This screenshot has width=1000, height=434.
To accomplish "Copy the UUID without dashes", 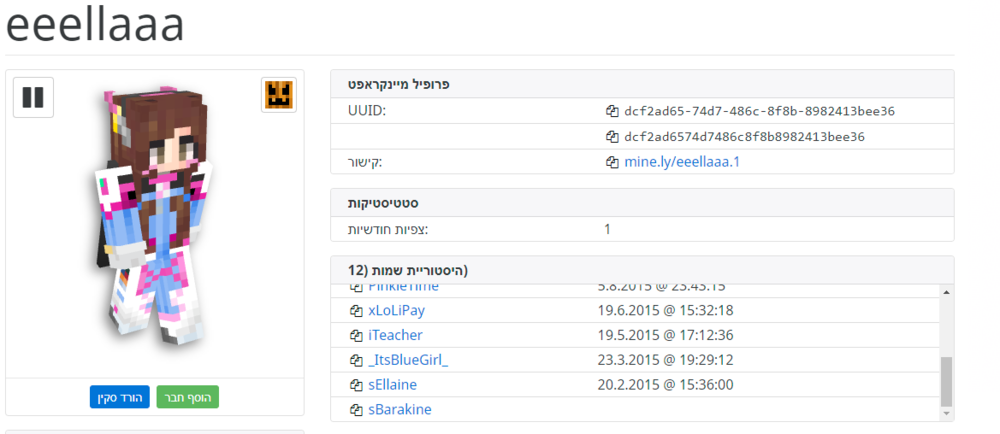I will (x=613, y=136).
